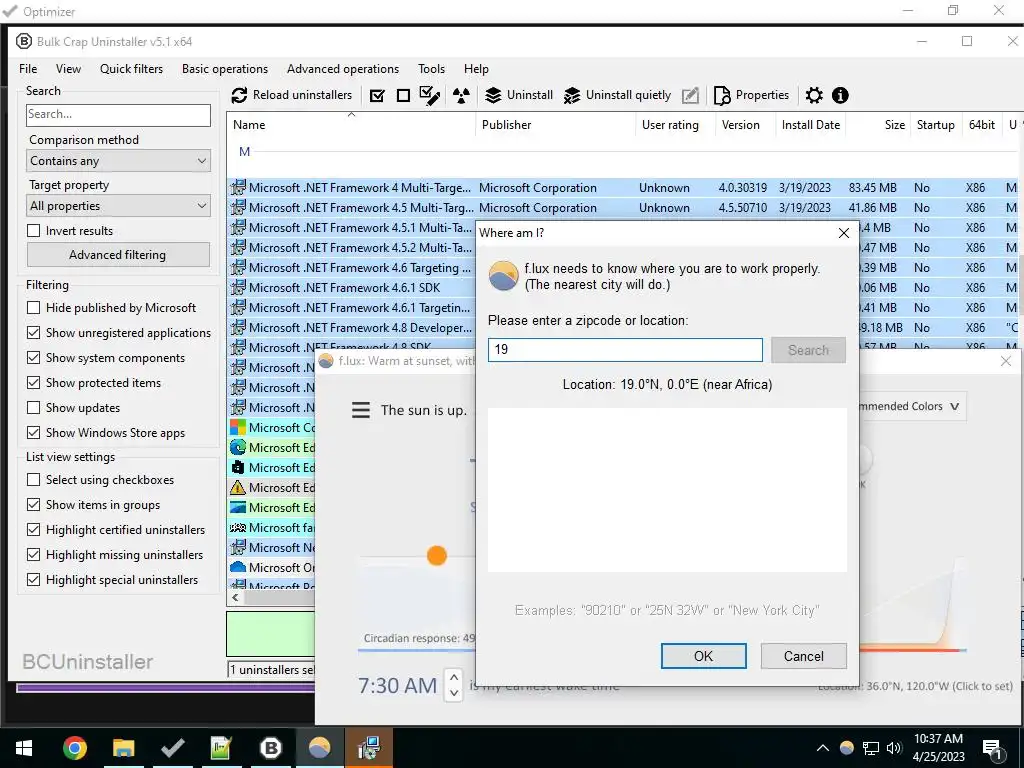Click Deselect all empty-box toolbar icon
The width and height of the screenshot is (1024, 768).
(x=403, y=96)
